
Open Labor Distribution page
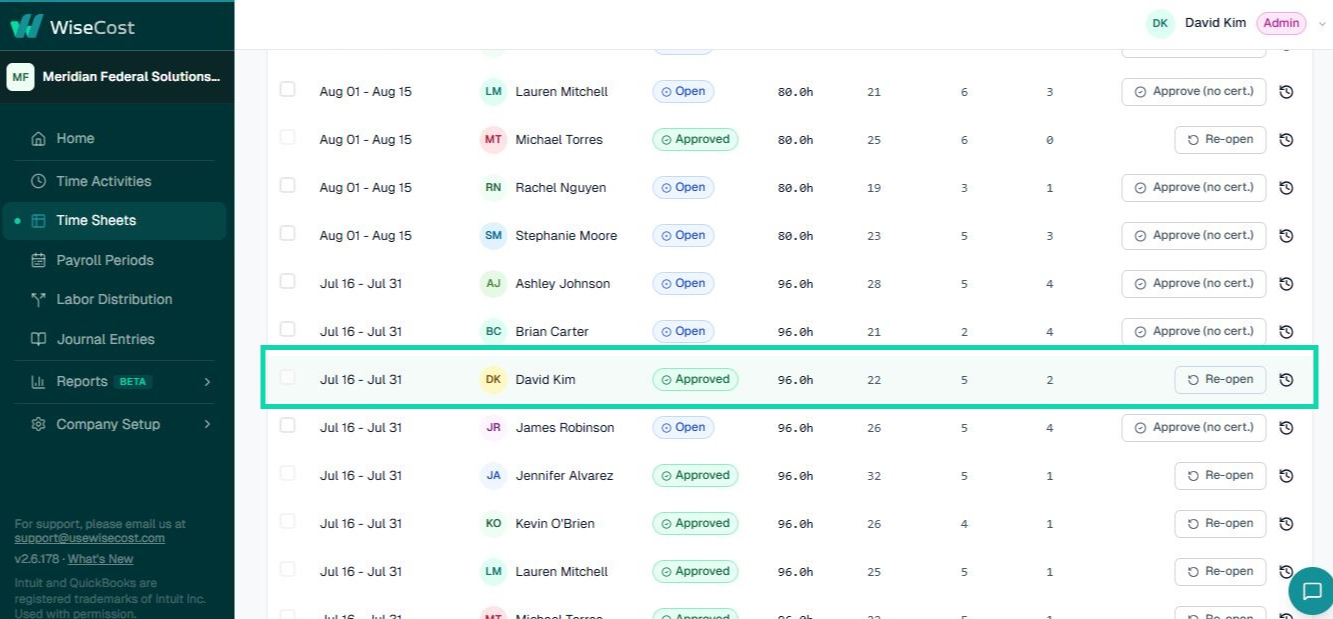point(115,299)
